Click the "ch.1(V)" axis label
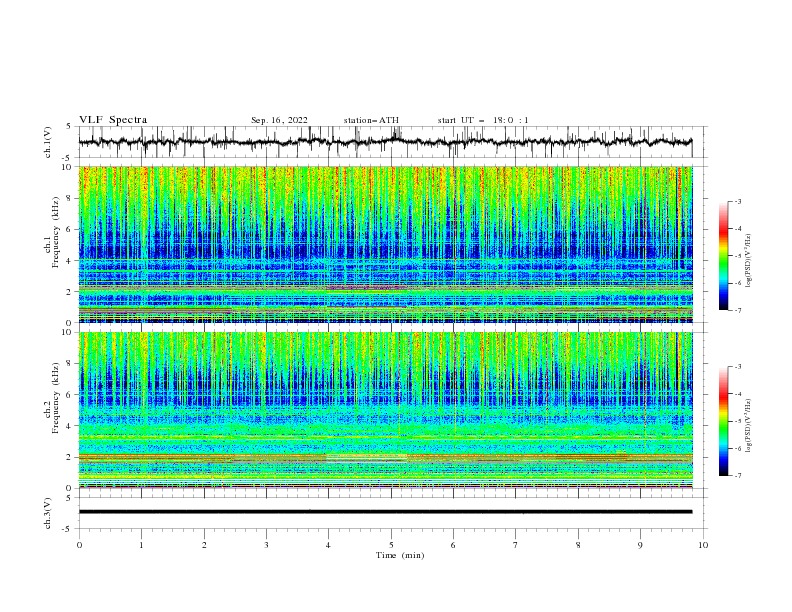792x612 pixels. click(48, 142)
